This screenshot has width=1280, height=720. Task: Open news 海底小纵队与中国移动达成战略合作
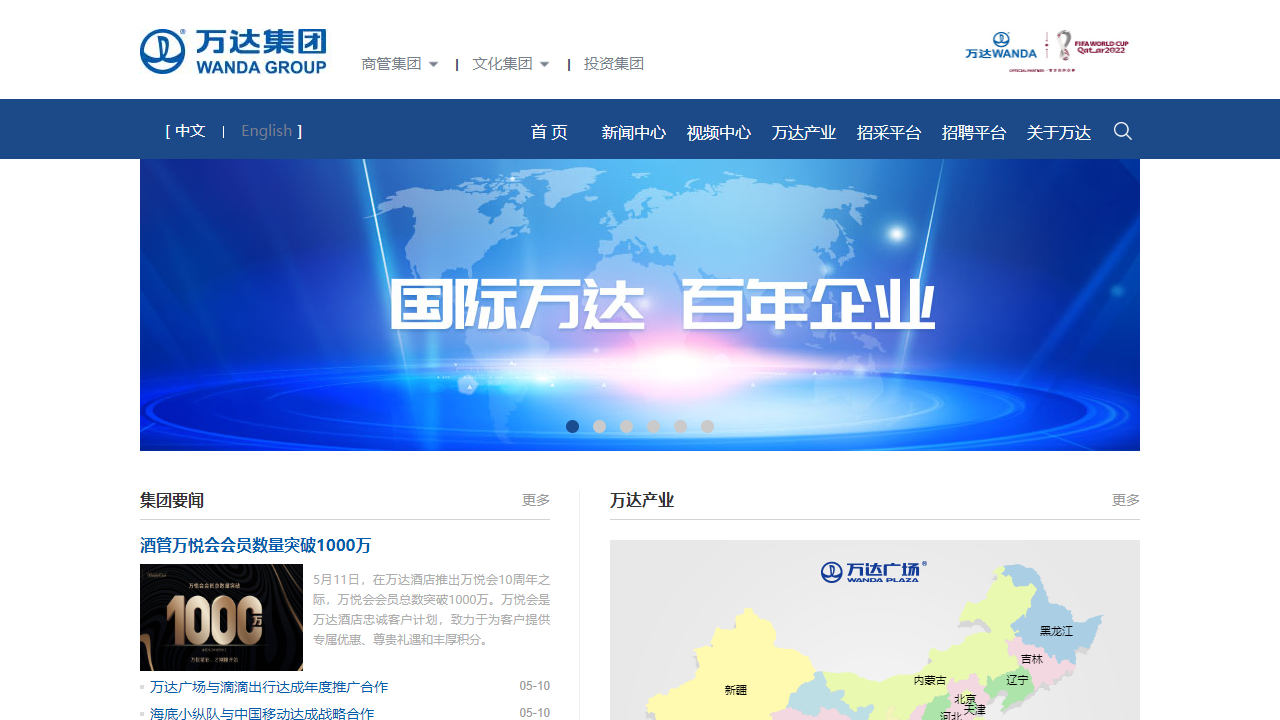262,713
